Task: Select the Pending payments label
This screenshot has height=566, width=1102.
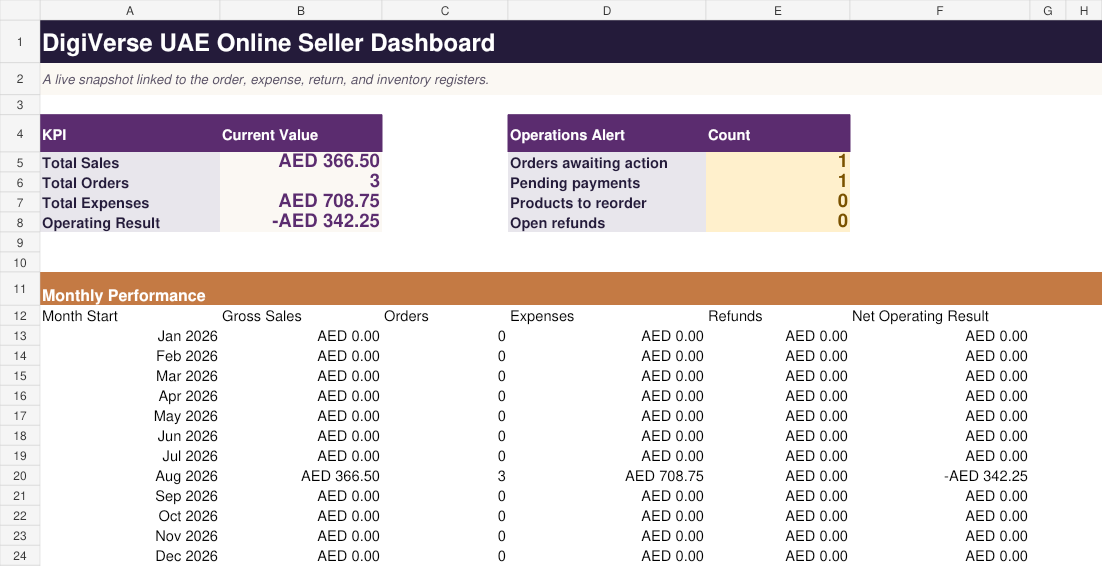Action: pos(607,182)
